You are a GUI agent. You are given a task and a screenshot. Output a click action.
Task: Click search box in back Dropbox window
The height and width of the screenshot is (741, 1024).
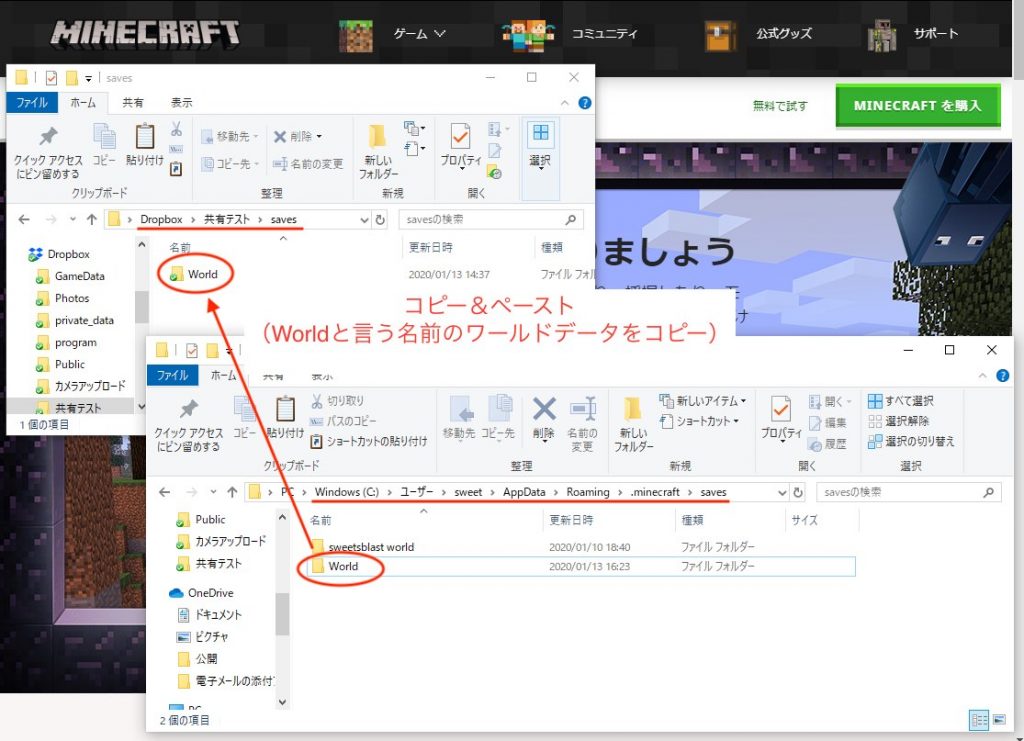[x=491, y=219]
